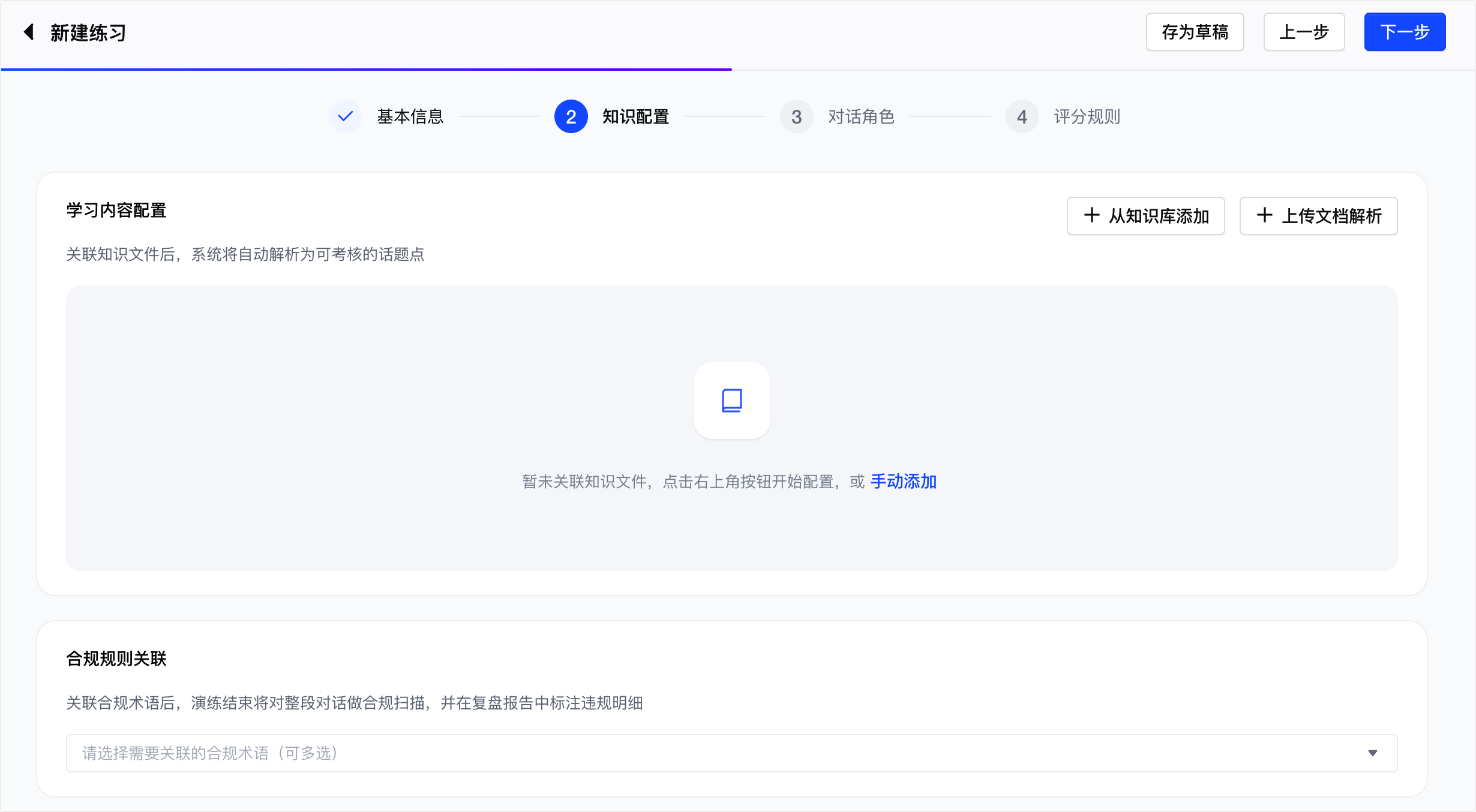The image size is (1476, 812).
Task: Click plus icon on 上传文档解析
Action: tap(1265, 215)
